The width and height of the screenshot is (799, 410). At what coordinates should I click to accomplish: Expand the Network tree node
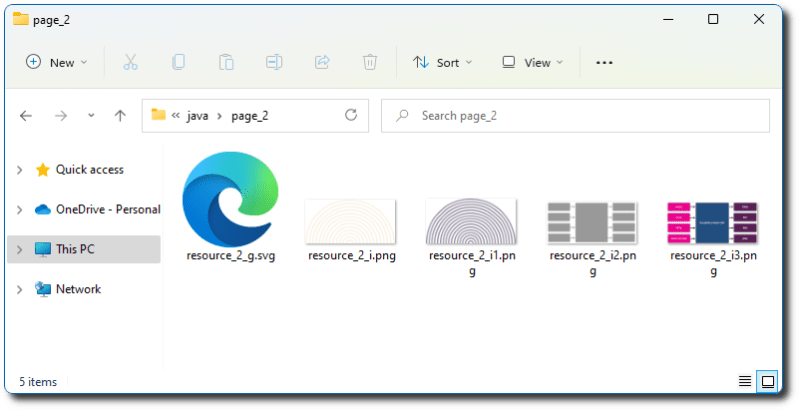click(x=19, y=289)
